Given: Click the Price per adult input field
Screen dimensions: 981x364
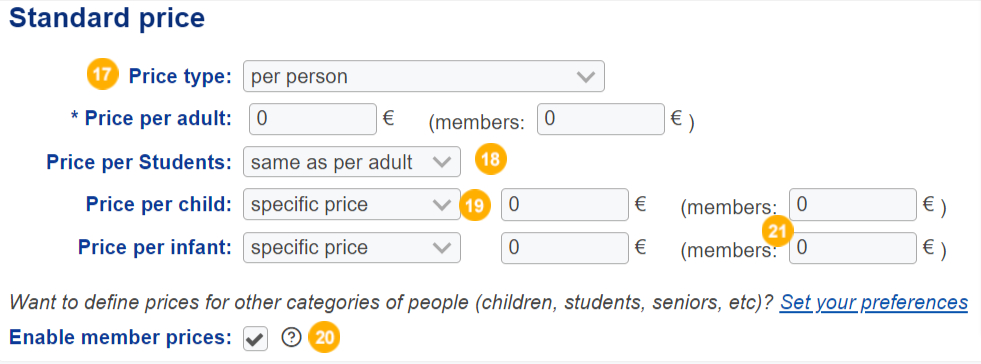Looking at the screenshot, I should pyautogui.click(x=313, y=119).
